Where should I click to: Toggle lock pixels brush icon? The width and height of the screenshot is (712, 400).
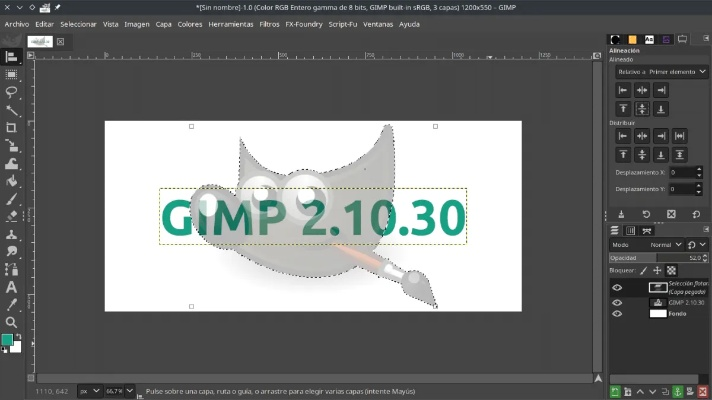[x=643, y=271]
